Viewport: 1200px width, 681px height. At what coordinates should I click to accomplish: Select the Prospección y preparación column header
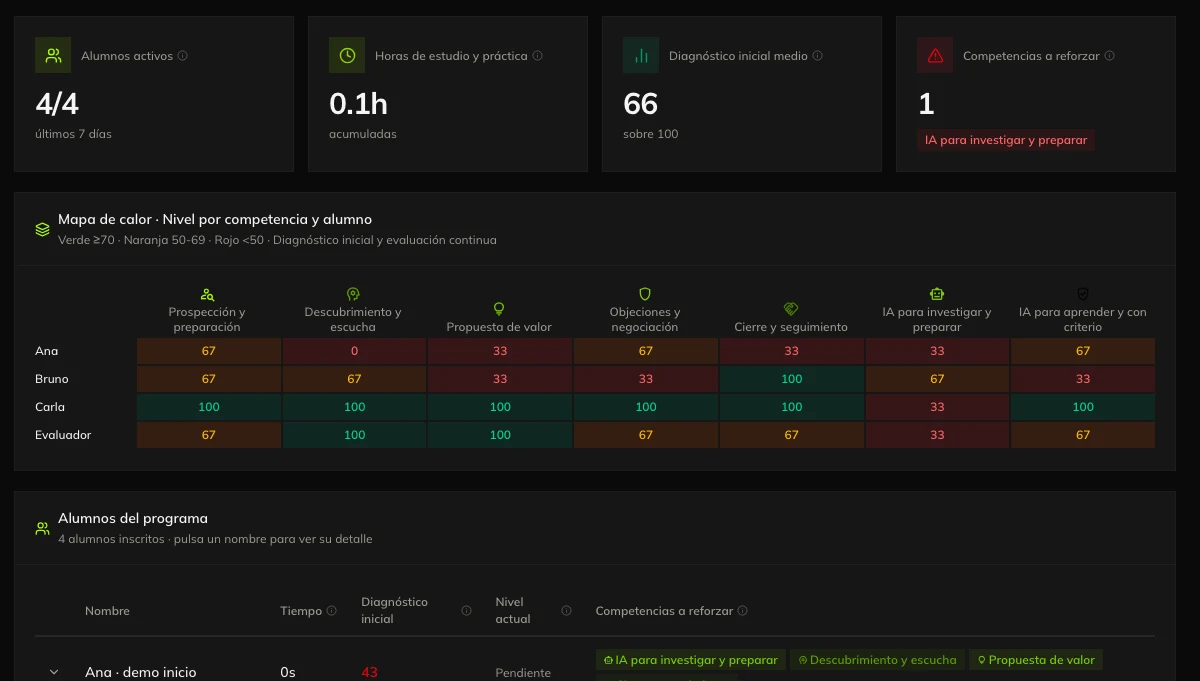click(x=207, y=319)
